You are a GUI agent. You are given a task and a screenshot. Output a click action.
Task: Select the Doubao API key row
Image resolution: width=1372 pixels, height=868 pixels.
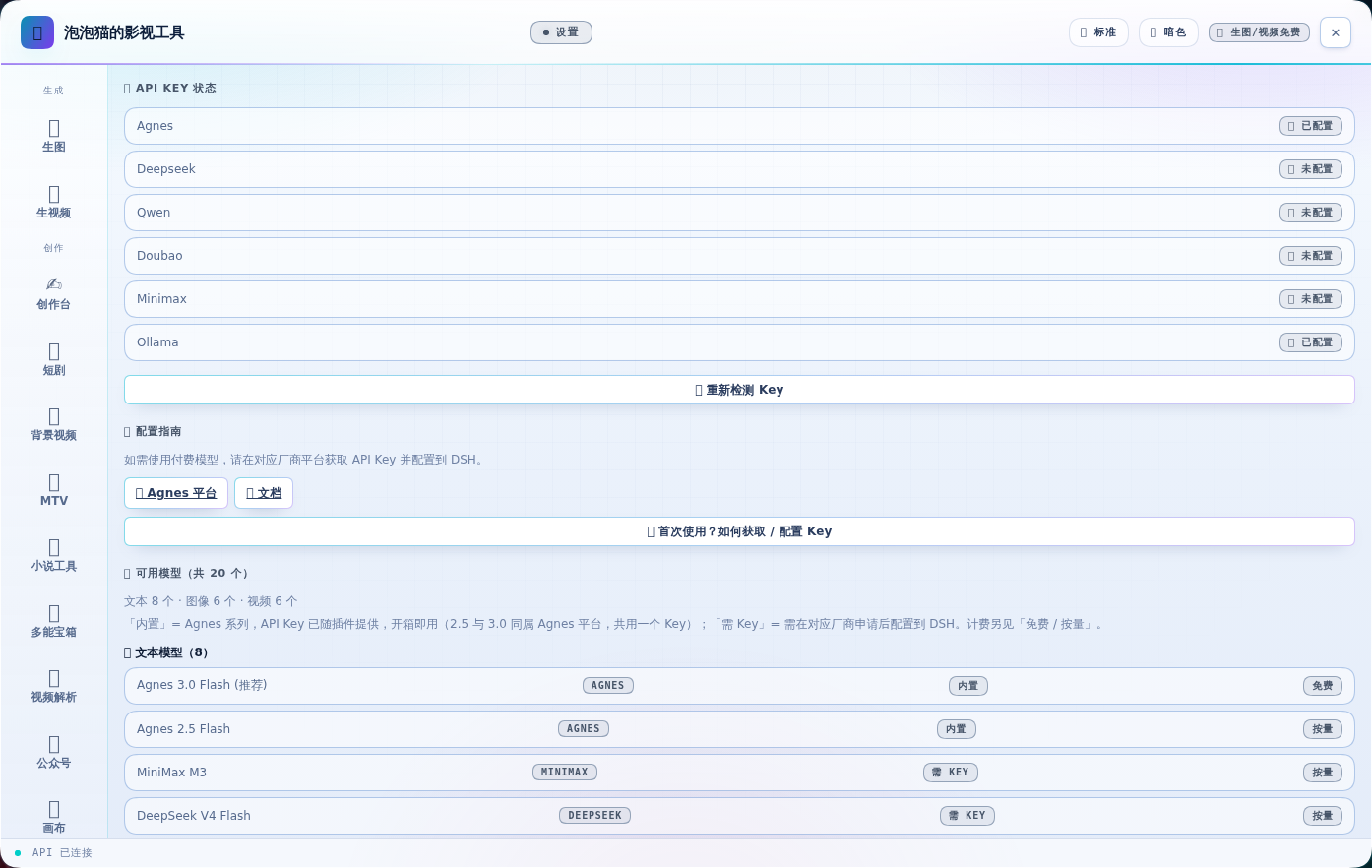point(739,256)
